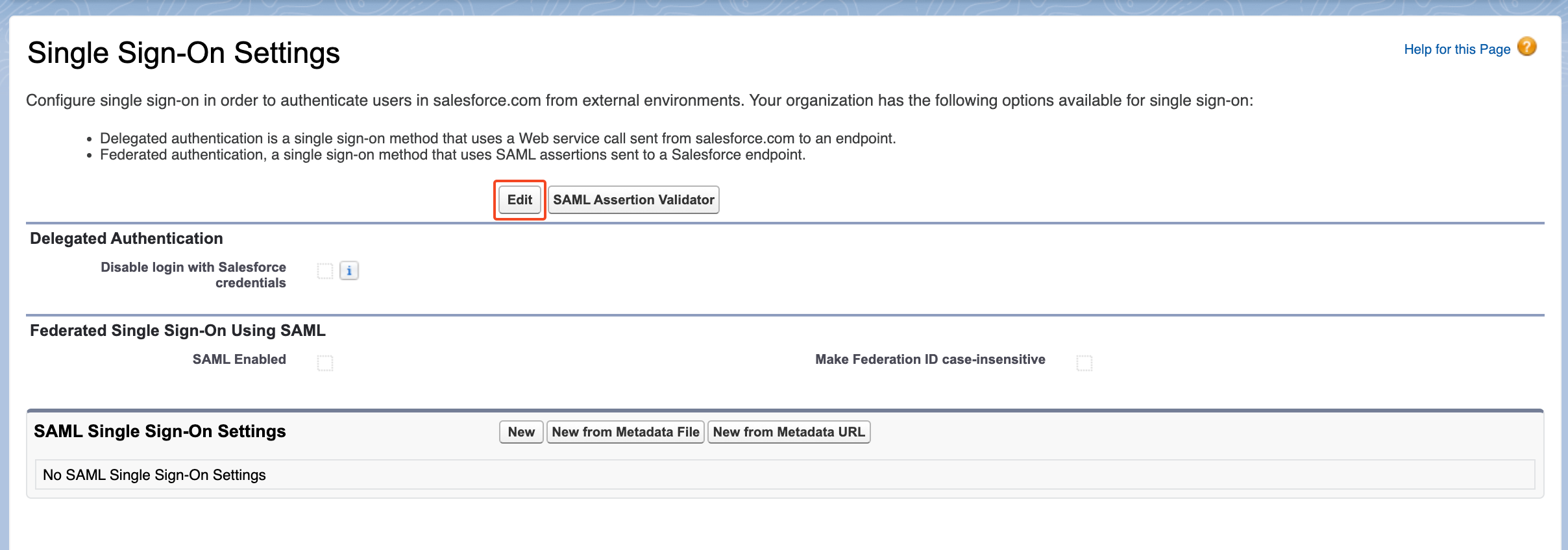
Task: Click the No SAML Single Sign-On Settings row
Action: point(785,475)
